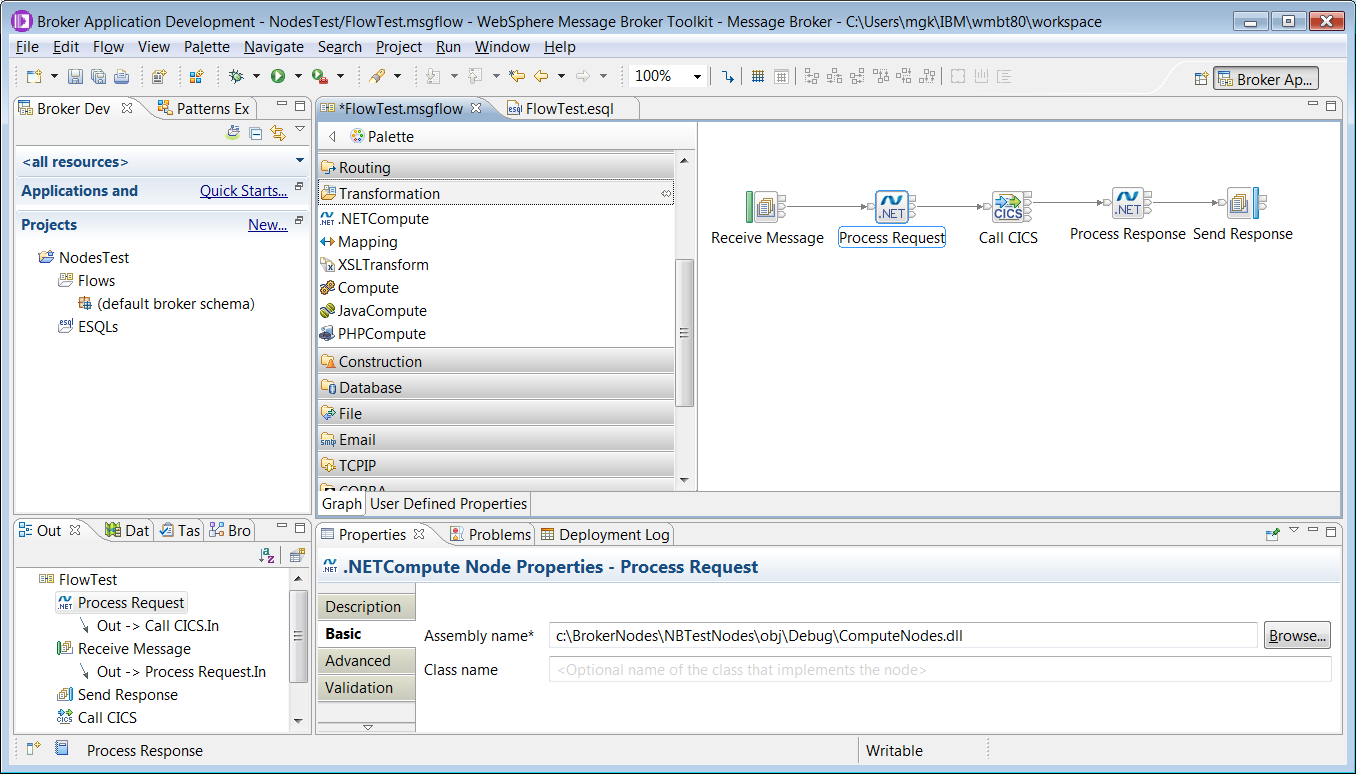Viewport: 1356px width, 774px height.
Task: Click the Link with Editor icon in Broker Development
Action: (x=278, y=133)
